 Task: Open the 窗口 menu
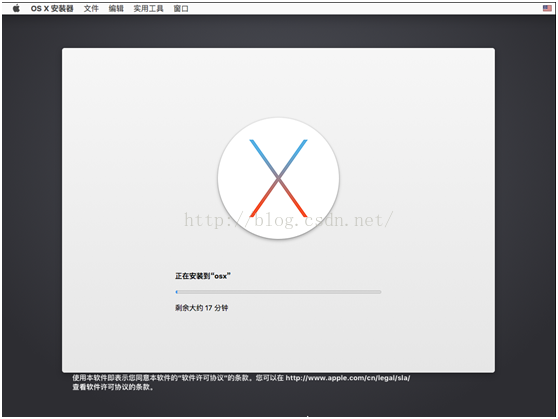coord(181,9)
